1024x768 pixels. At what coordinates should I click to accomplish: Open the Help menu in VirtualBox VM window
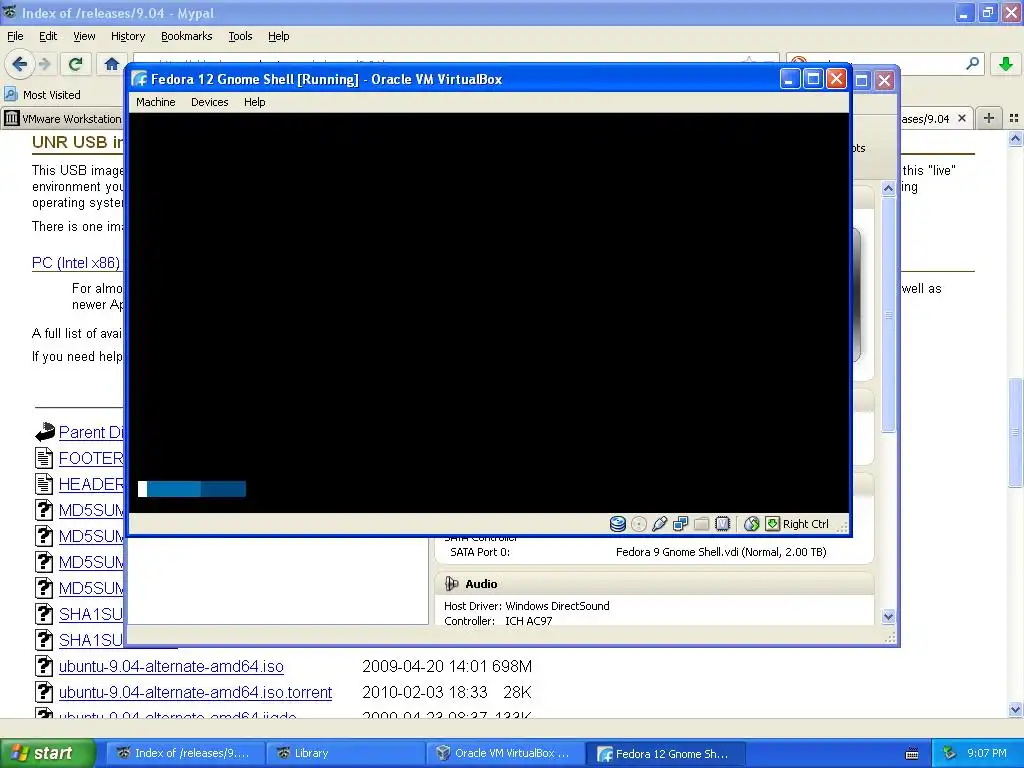pyautogui.click(x=255, y=102)
